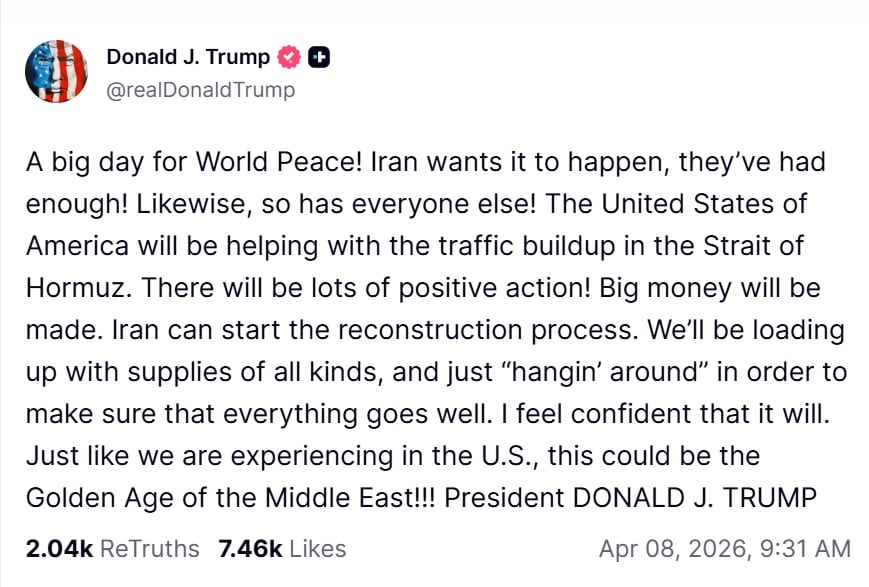Open the Apr 08, 2026 timestamp
869x587 pixels.
[724, 548]
